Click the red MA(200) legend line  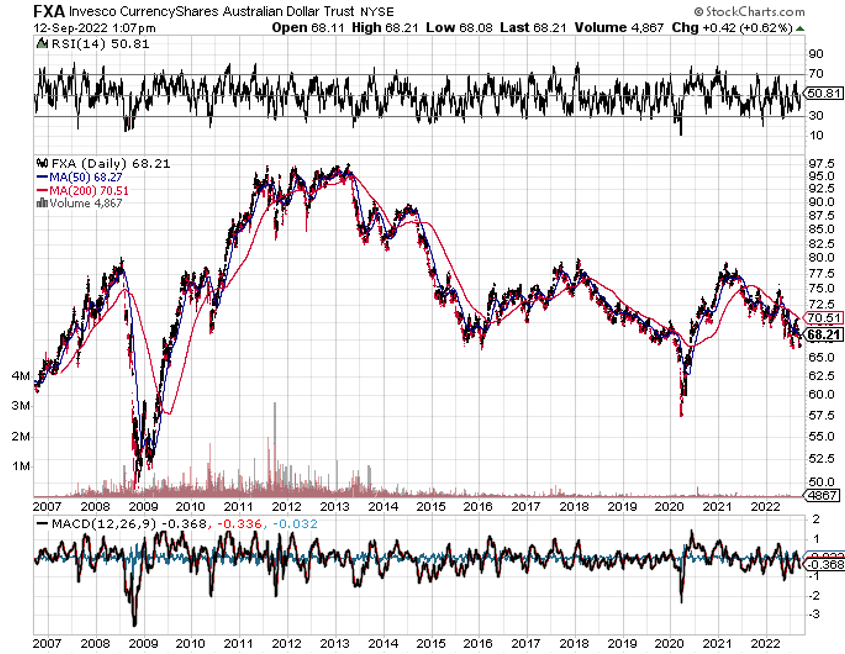click(x=40, y=189)
